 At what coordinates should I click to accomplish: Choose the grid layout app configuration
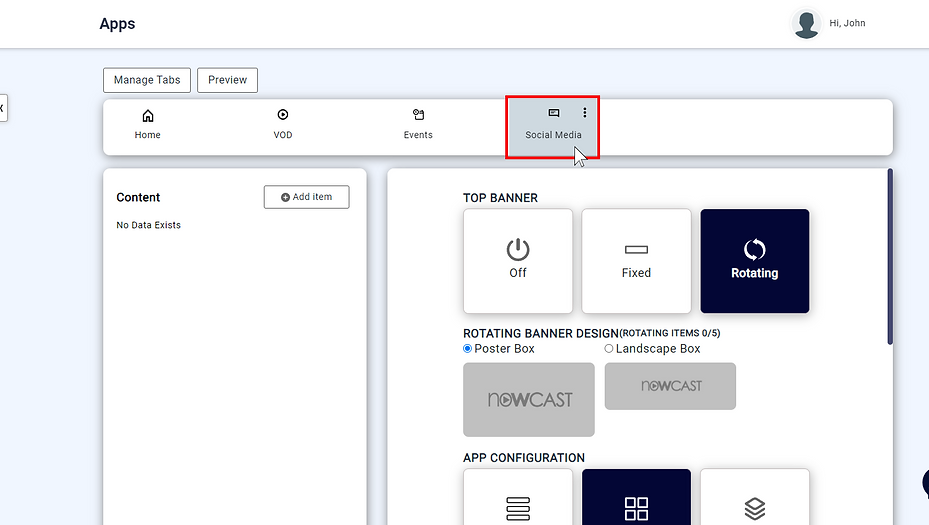click(x=636, y=498)
